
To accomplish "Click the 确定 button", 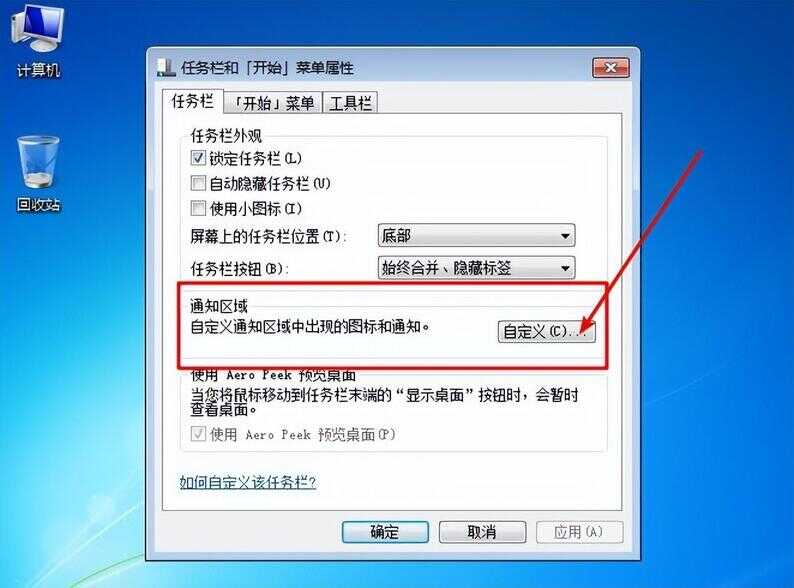I will pyautogui.click(x=385, y=532).
